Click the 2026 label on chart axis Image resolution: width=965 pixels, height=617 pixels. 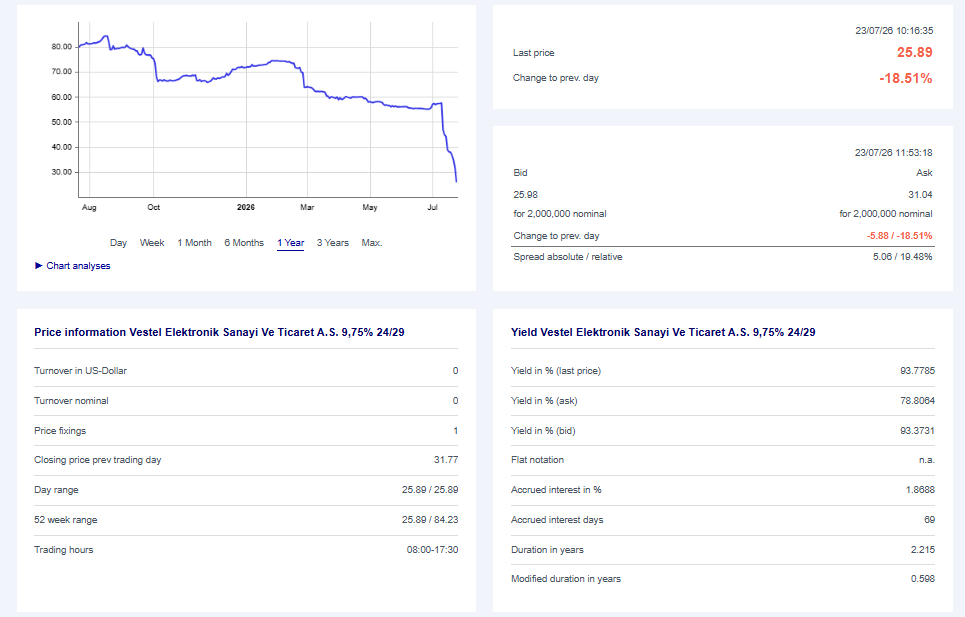click(x=246, y=207)
